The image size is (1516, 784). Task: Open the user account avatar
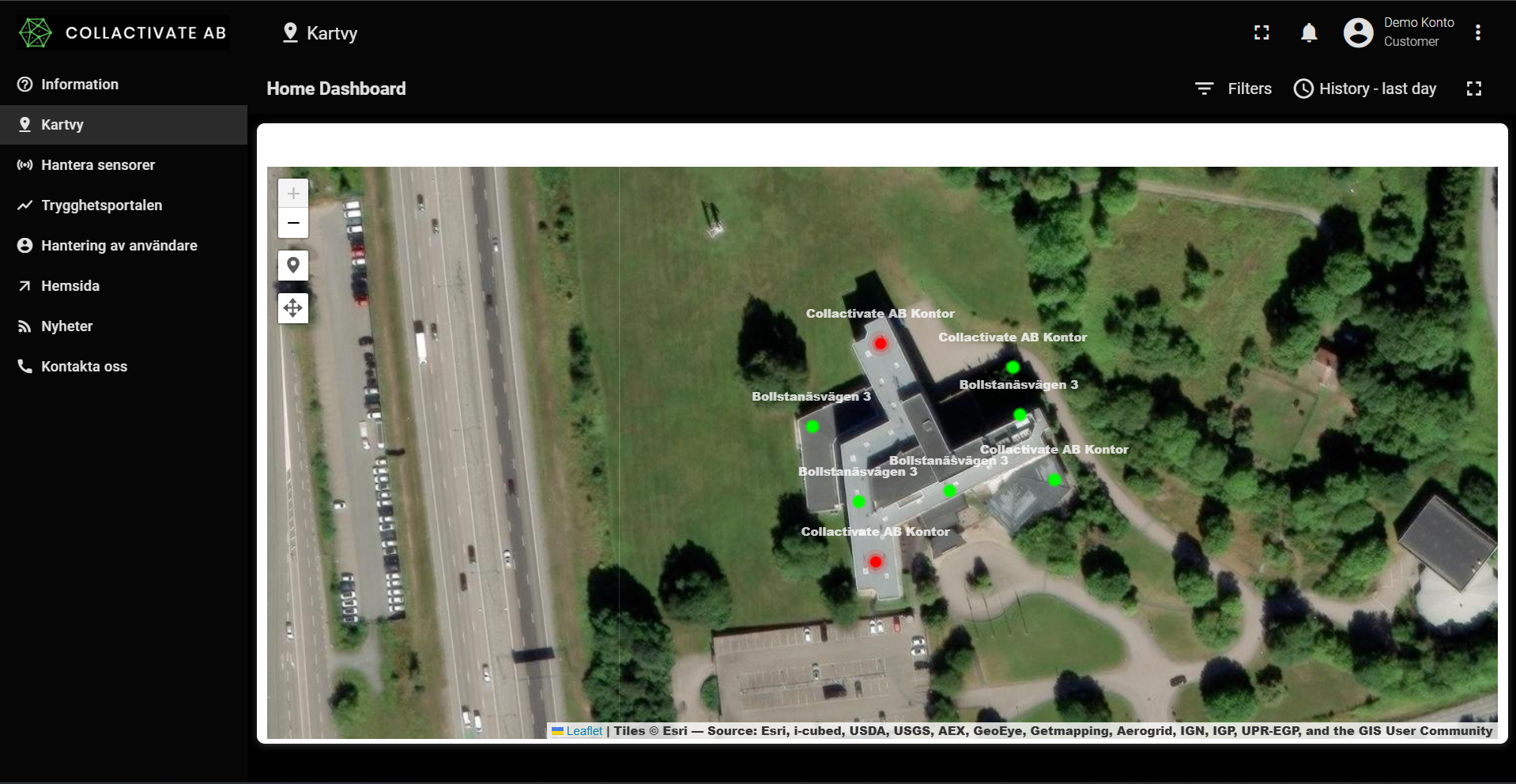tap(1358, 32)
